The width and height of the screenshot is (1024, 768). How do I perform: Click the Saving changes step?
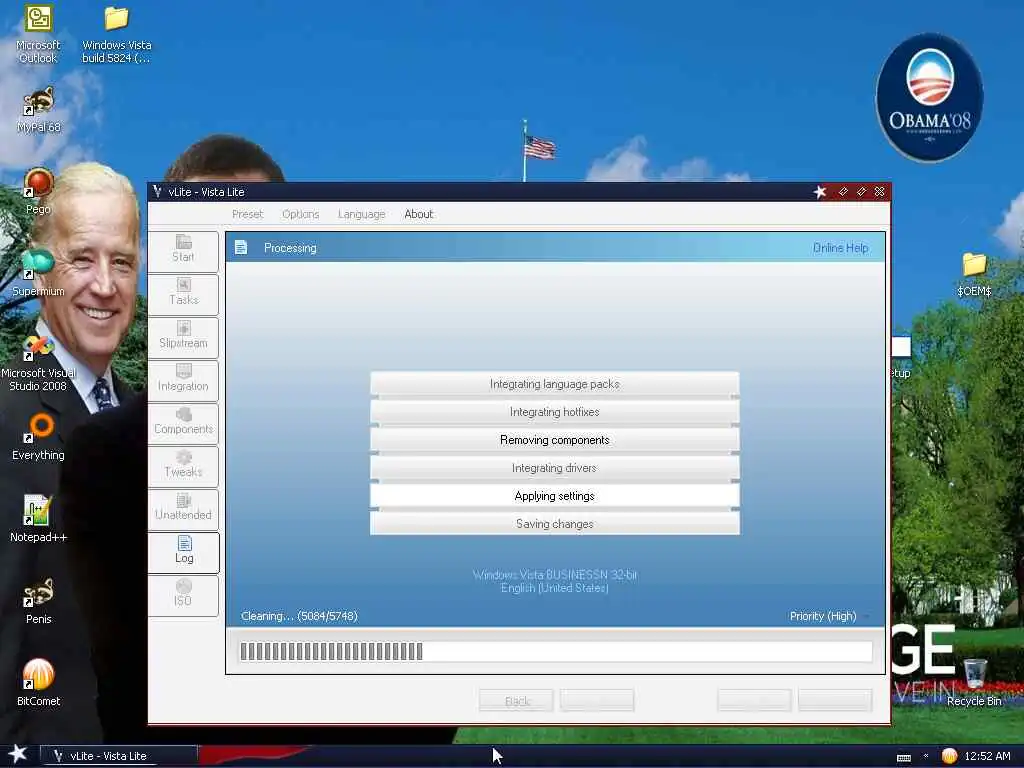(554, 524)
